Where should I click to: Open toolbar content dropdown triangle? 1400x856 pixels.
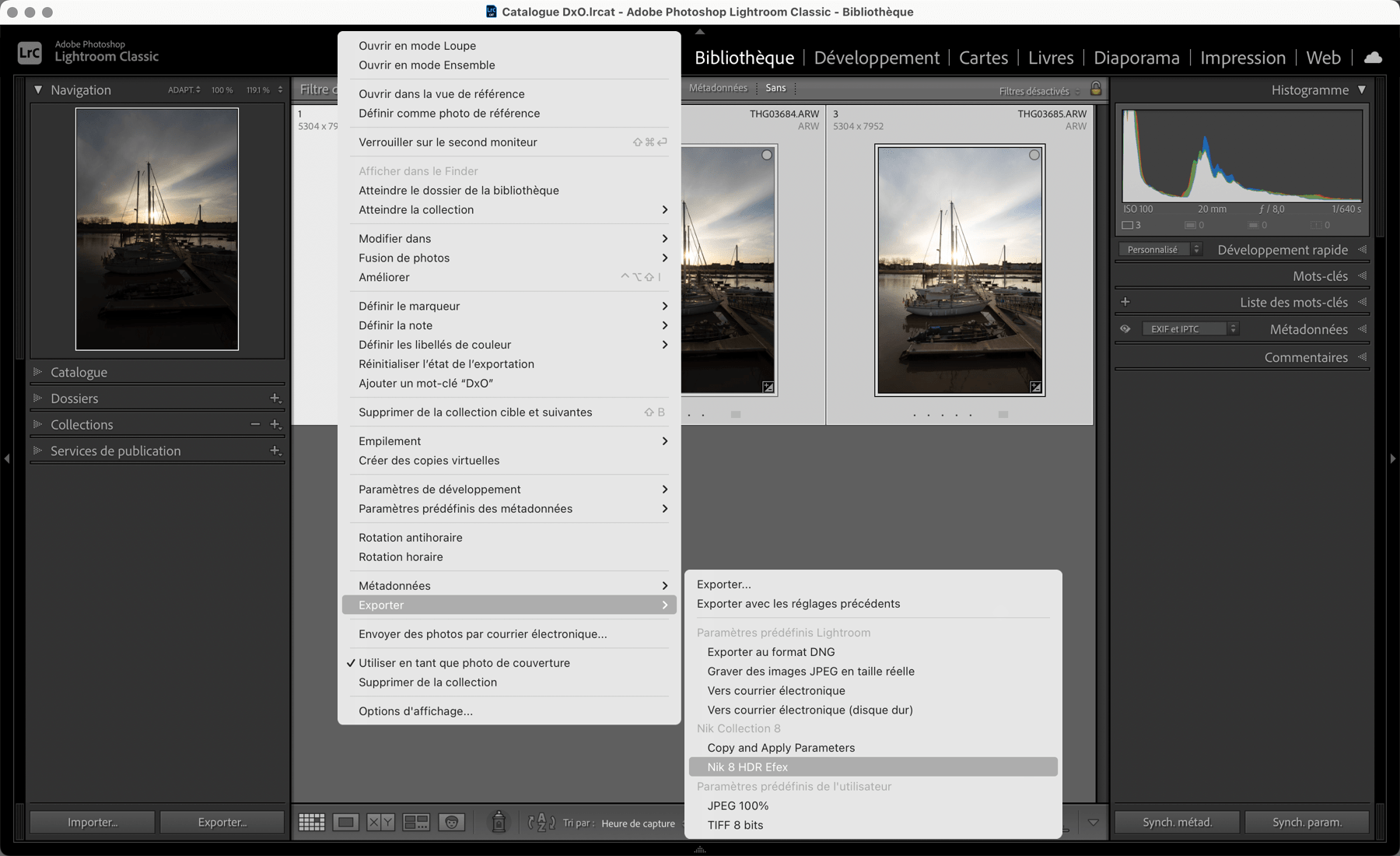[1093, 823]
